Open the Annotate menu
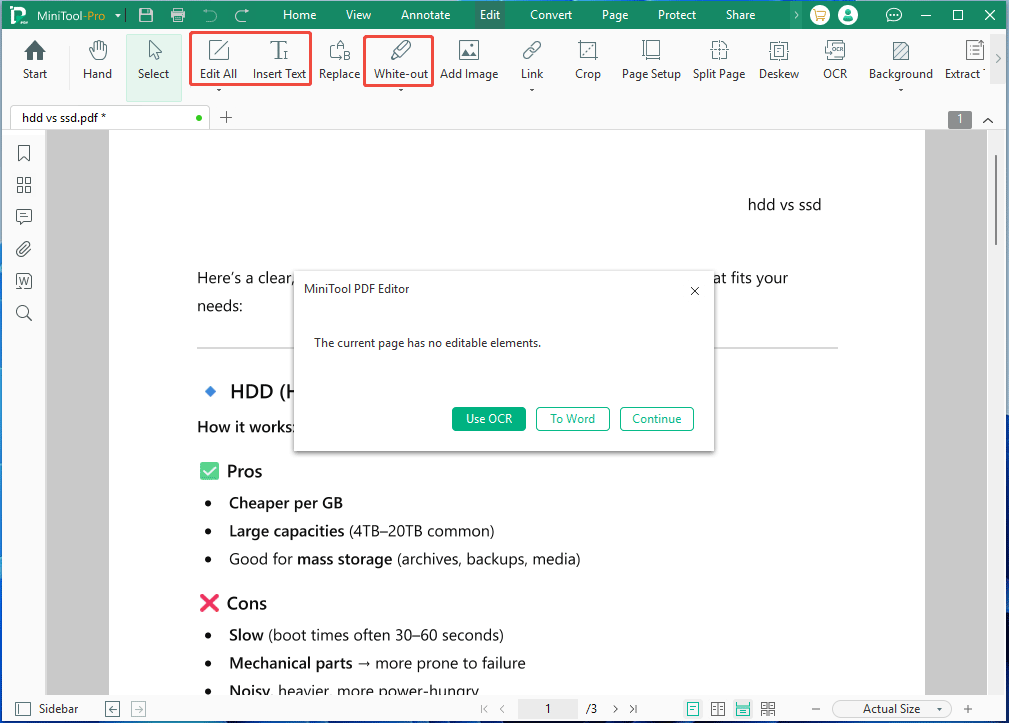 [425, 15]
